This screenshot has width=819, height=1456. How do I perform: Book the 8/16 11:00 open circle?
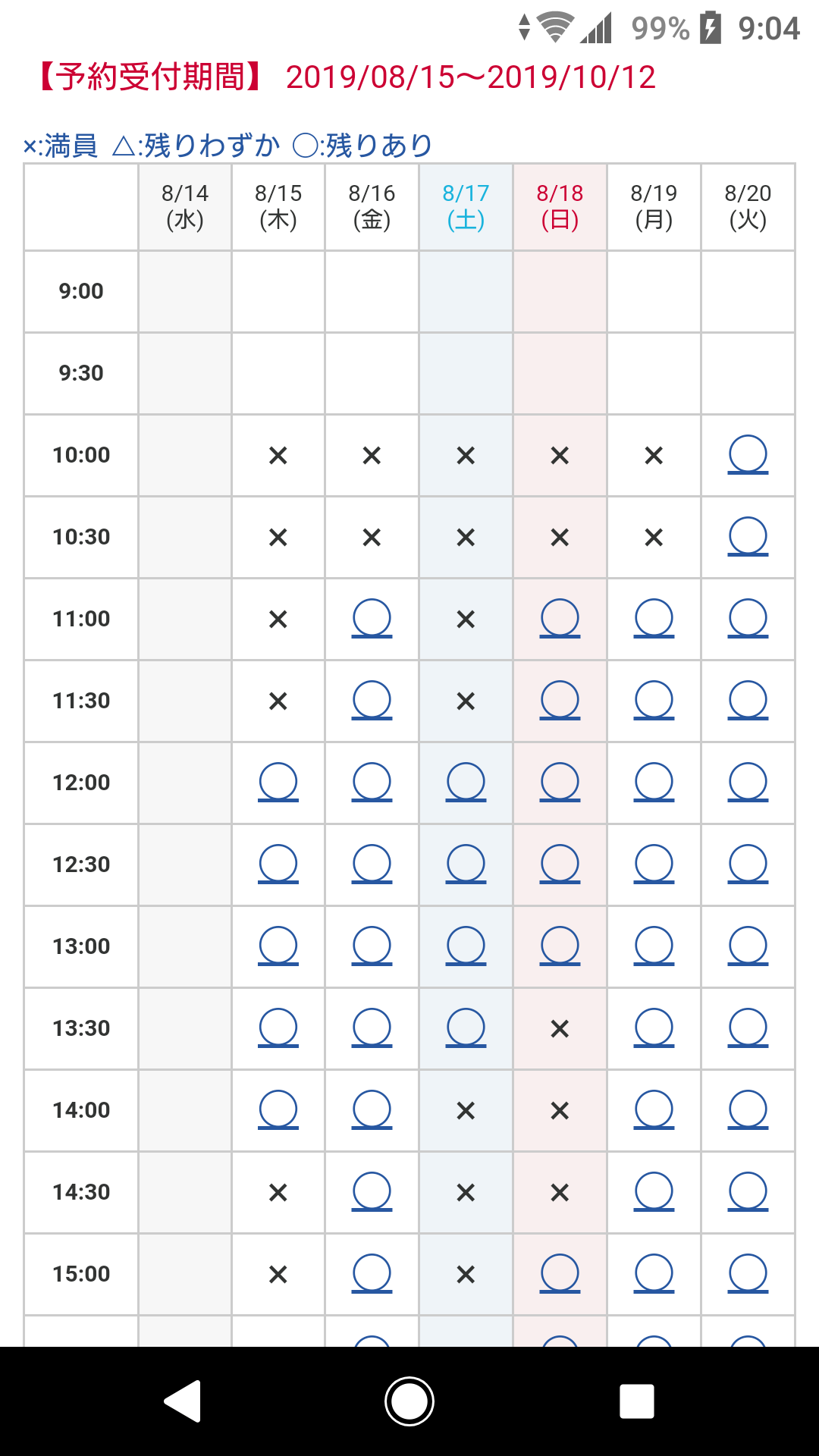click(x=372, y=619)
